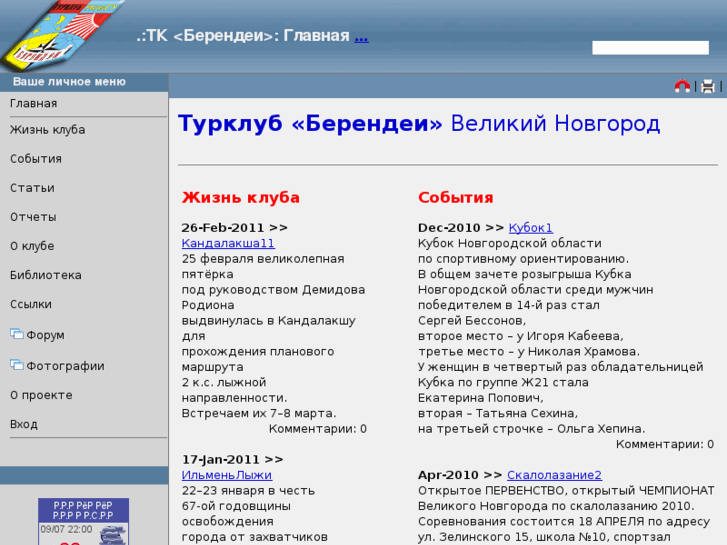
Task: Go to Жизнь клуба in sidebar menu
Action: tap(47, 130)
